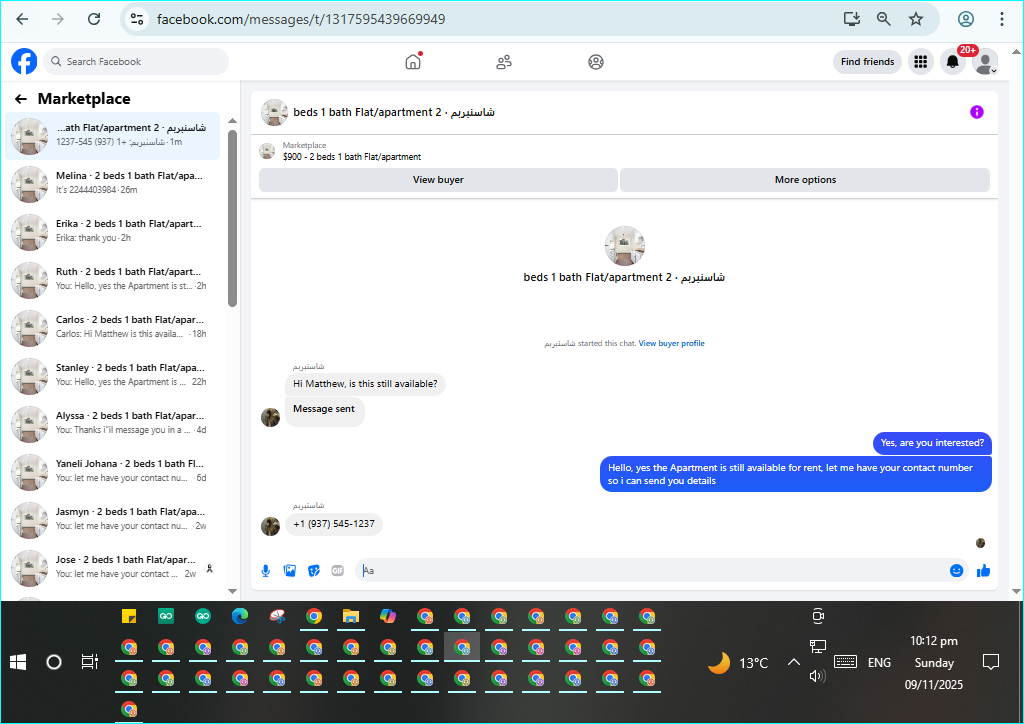The width and height of the screenshot is (1024, 724).
Task: Open Stanley's conversation in the list
Action: coord(114,375)
